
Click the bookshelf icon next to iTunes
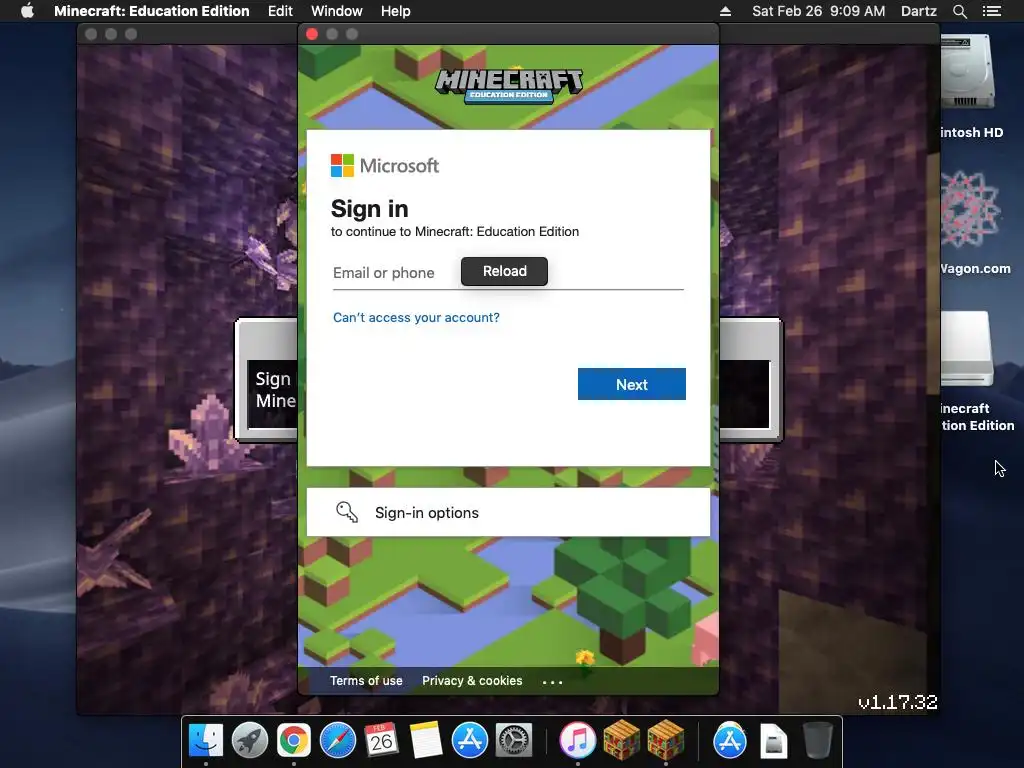pos(621,741)
